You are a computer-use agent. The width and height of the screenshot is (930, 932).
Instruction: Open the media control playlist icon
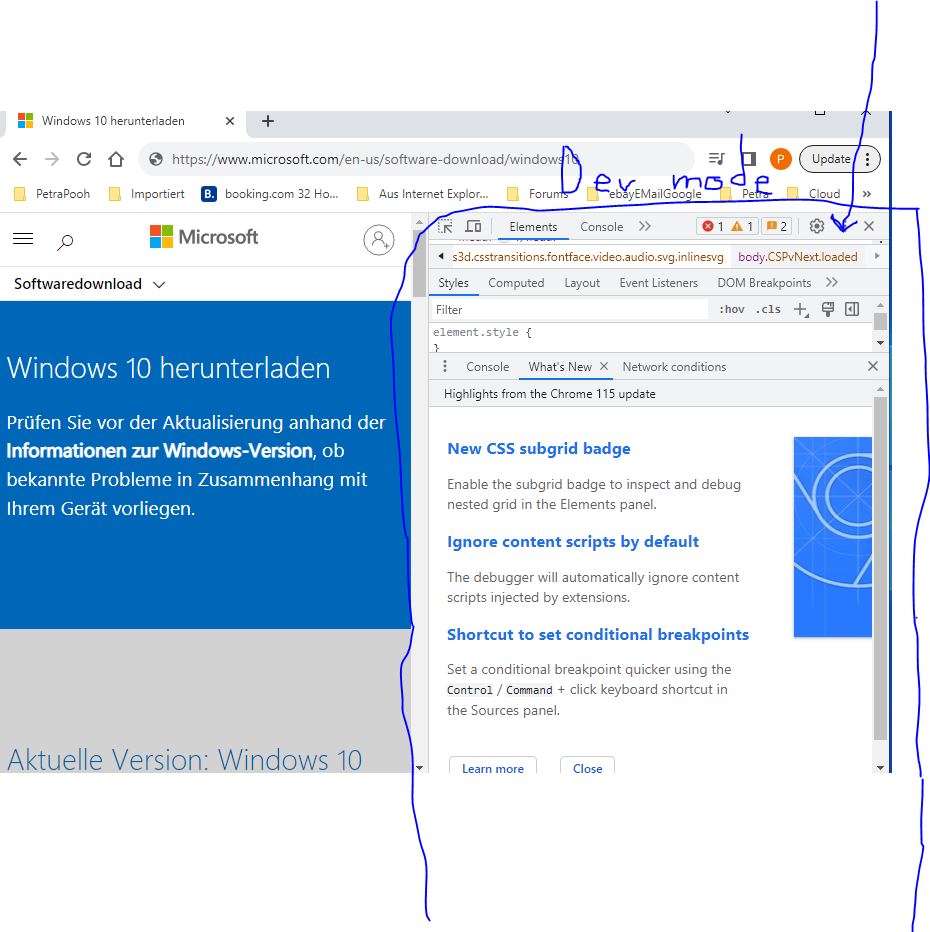point(717,159)
